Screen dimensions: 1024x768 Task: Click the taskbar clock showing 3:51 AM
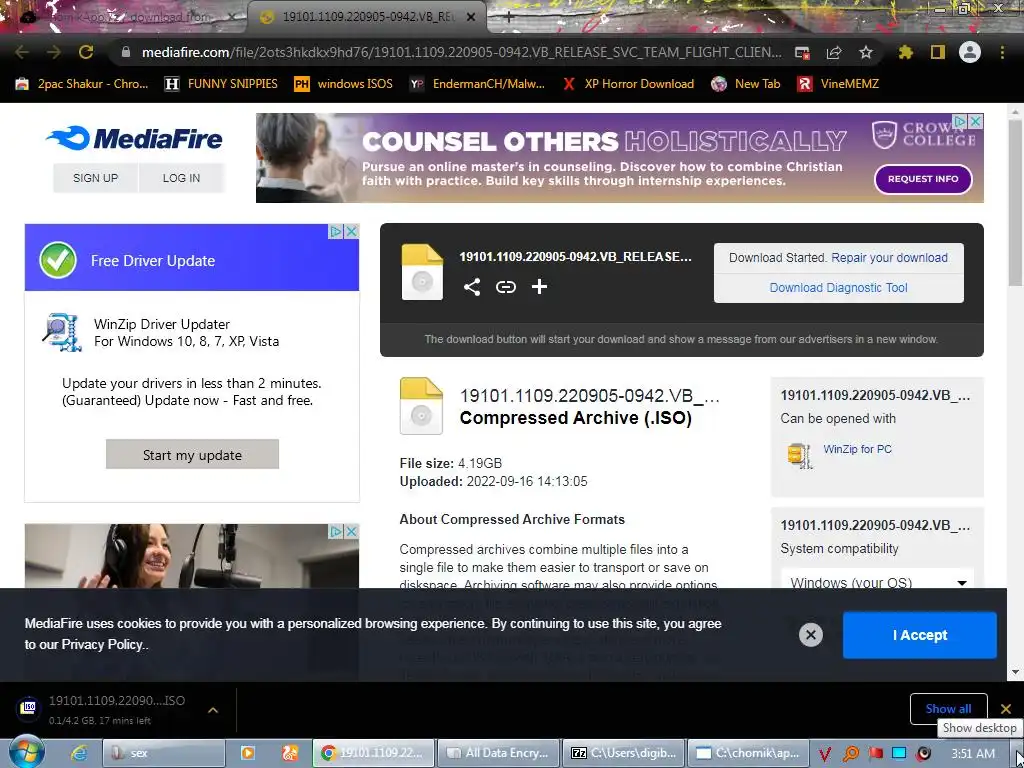pyautogui.click(x=973, y=754)
